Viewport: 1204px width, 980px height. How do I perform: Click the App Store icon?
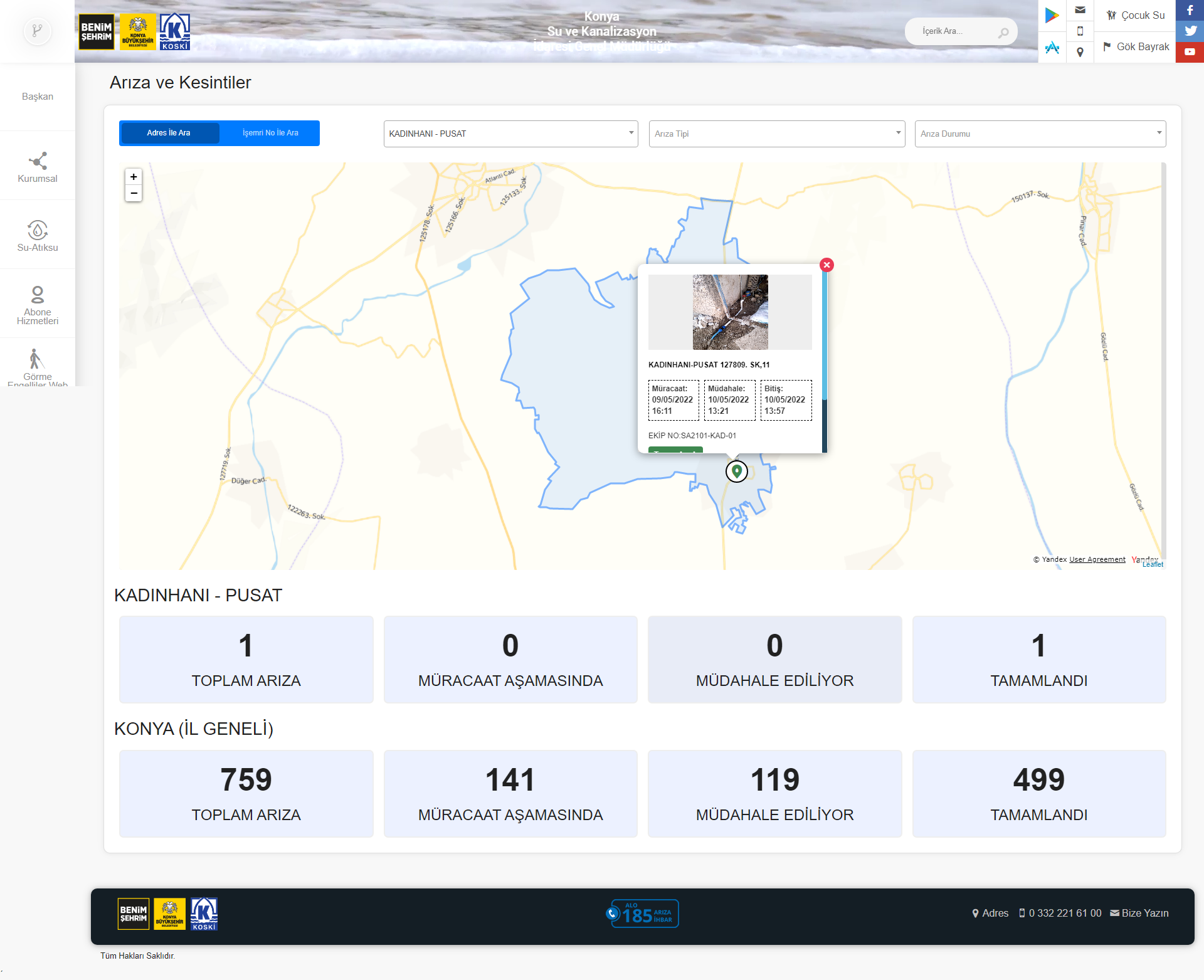tap(1052, 48)
